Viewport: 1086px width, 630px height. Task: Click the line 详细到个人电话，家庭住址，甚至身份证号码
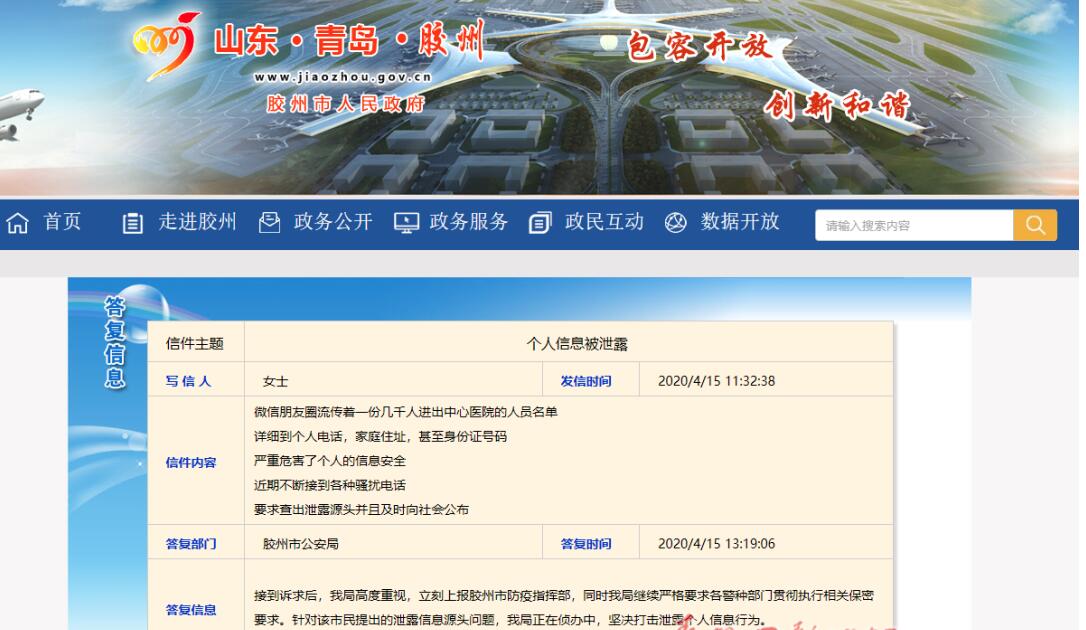380,436
